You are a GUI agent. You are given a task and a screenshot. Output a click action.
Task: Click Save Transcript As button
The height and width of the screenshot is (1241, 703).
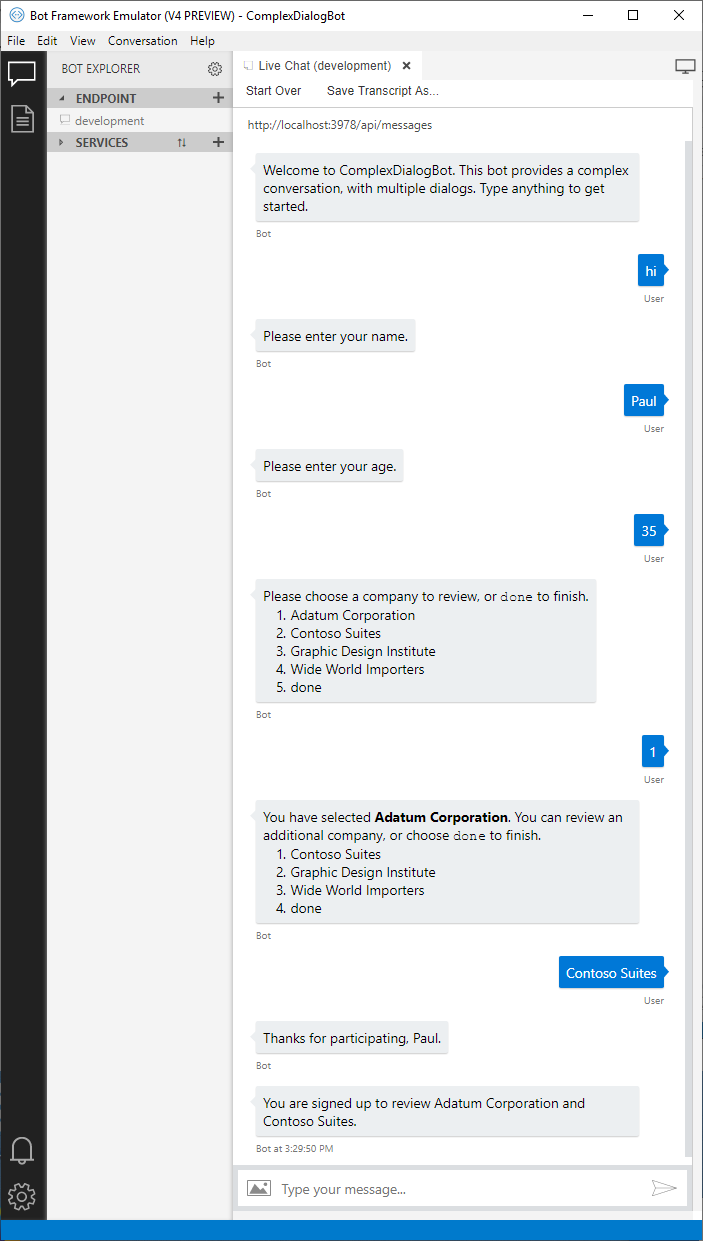click(x=383, y=91)
